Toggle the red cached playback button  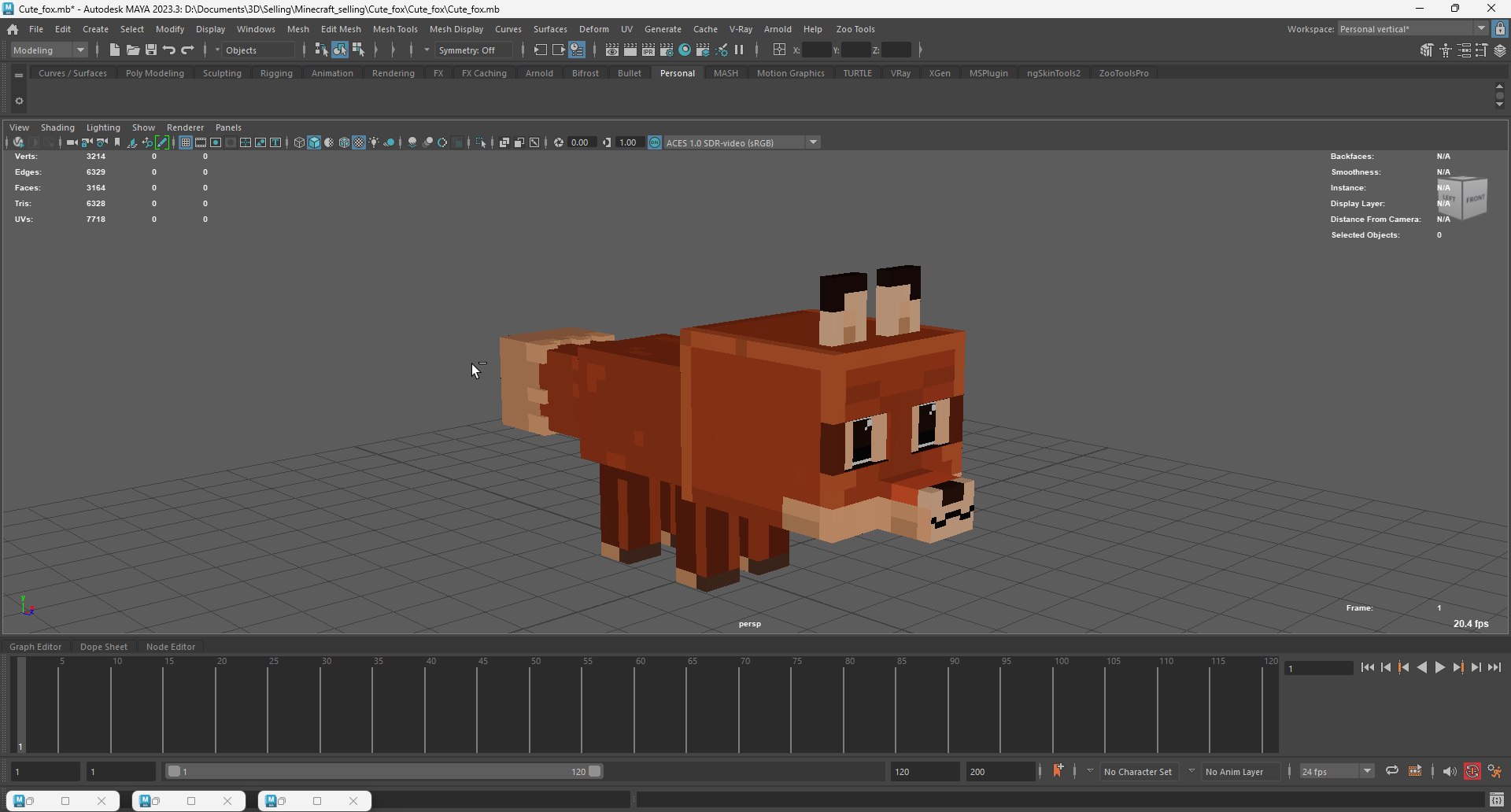(1472, 771)
